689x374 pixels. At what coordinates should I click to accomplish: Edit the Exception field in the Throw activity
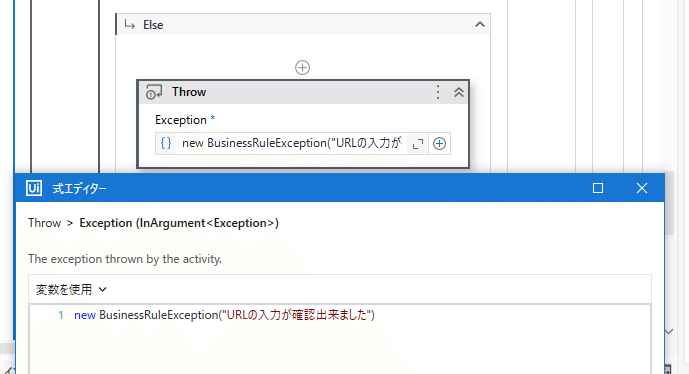[x=292, y=143]
